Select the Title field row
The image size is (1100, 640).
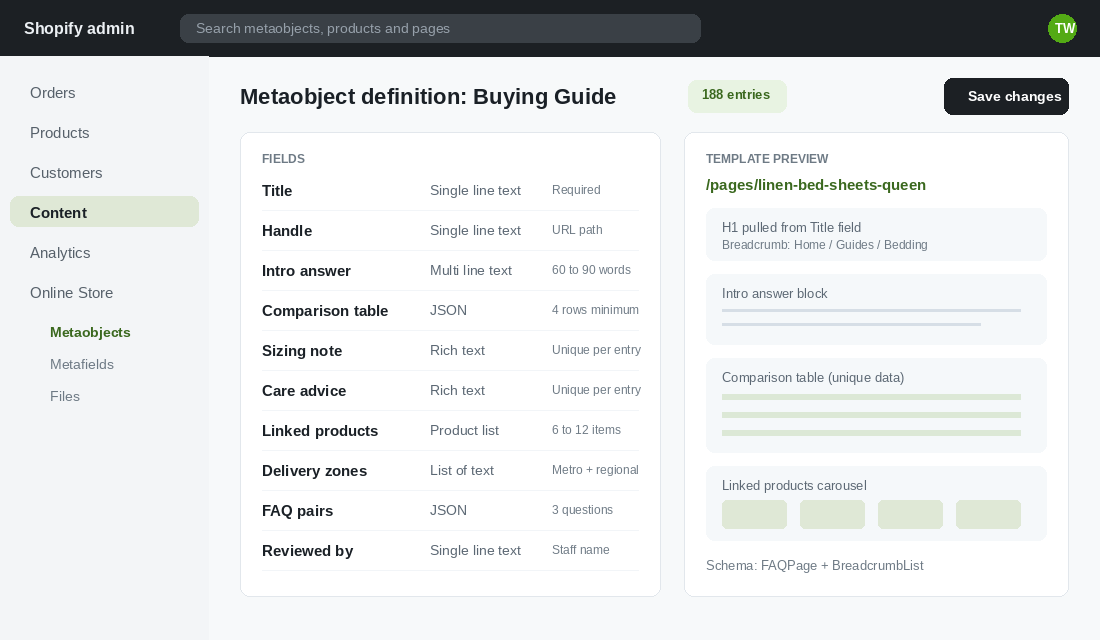click(x=450, y=190)
